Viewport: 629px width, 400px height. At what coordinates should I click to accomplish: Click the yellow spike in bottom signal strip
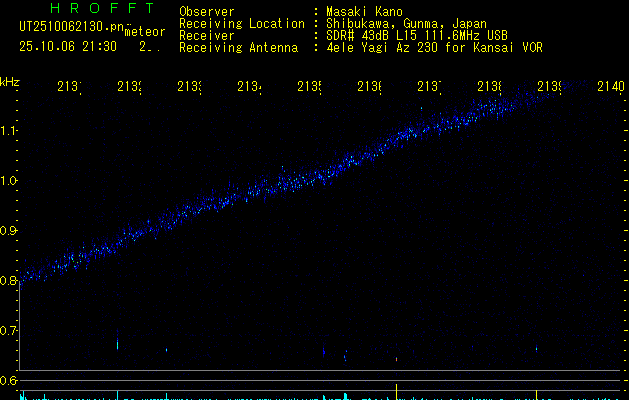click(397, 390)
